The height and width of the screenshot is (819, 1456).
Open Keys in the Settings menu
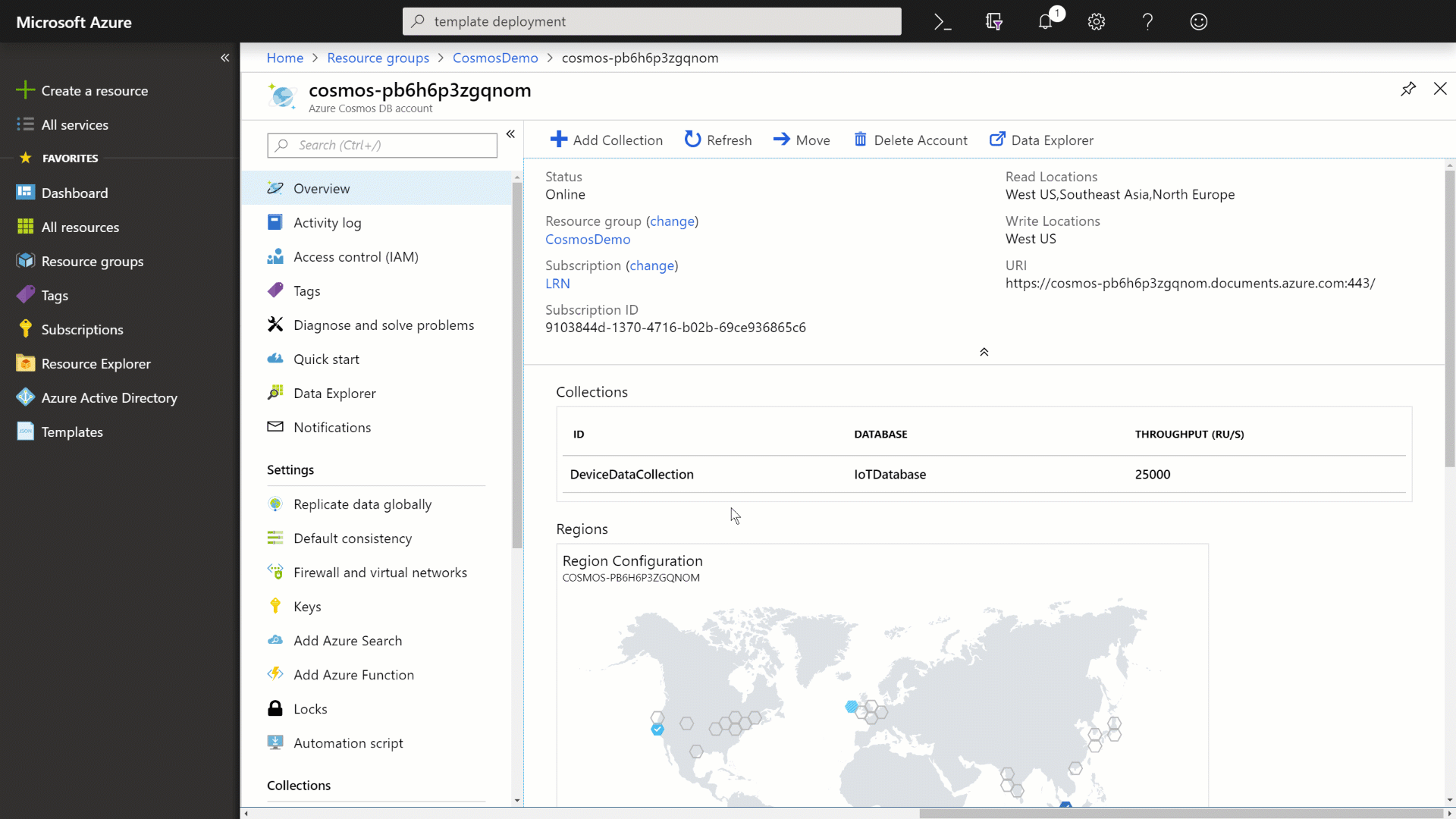click(307, 607)
